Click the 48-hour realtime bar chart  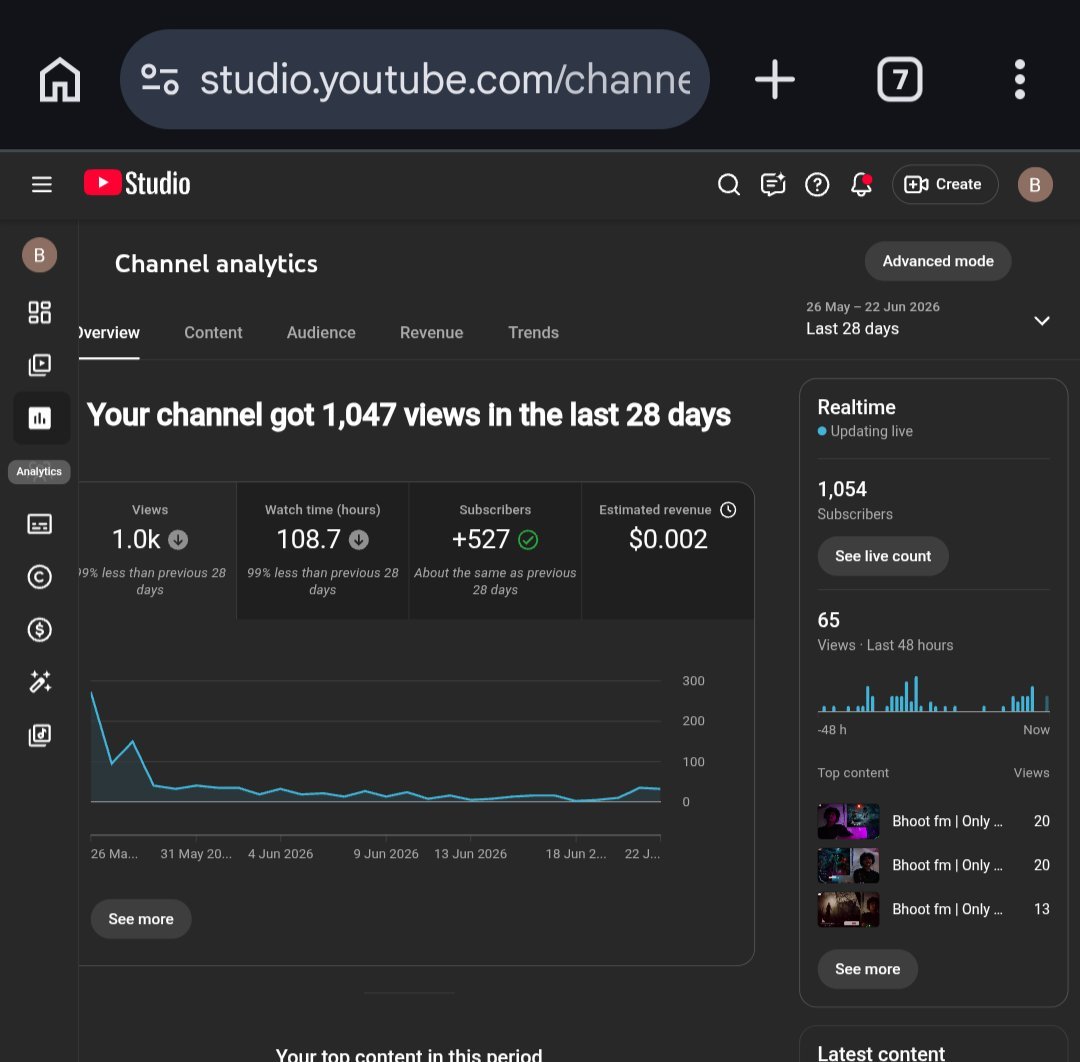click(x=933, y=694)
